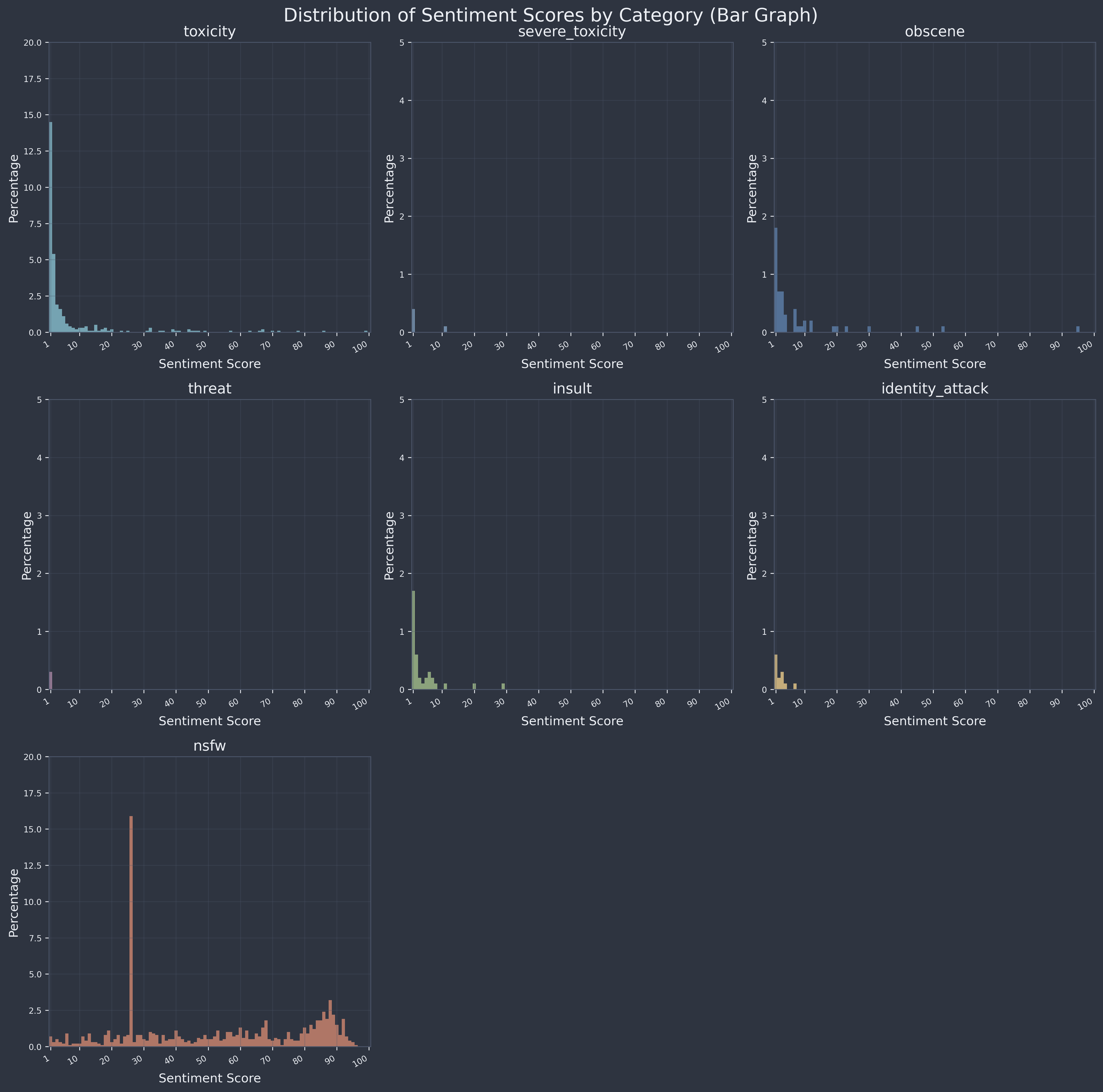Click the 'Percentage' y-axis label of threat chart
Image resolution: width=1103 pixels, height=1092 pixels.
pos(27,545)
